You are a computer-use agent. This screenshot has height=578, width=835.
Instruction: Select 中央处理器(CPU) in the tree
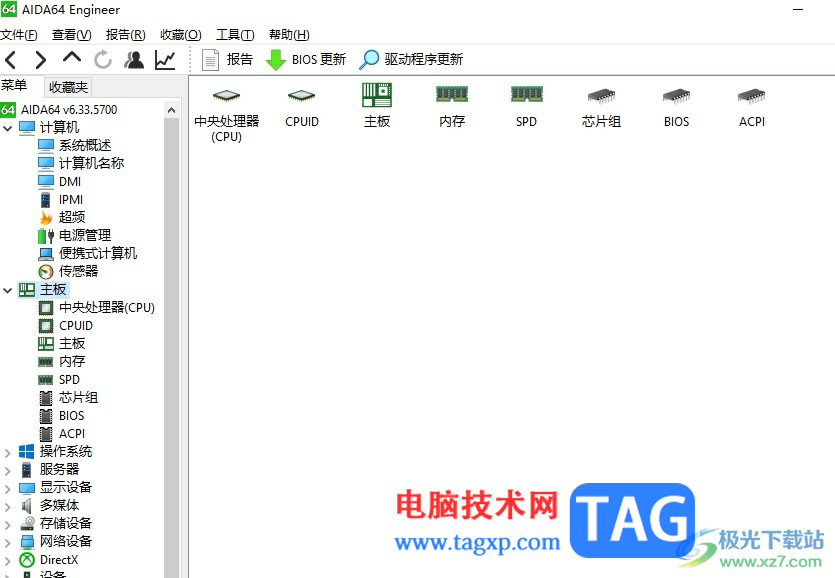96,308
